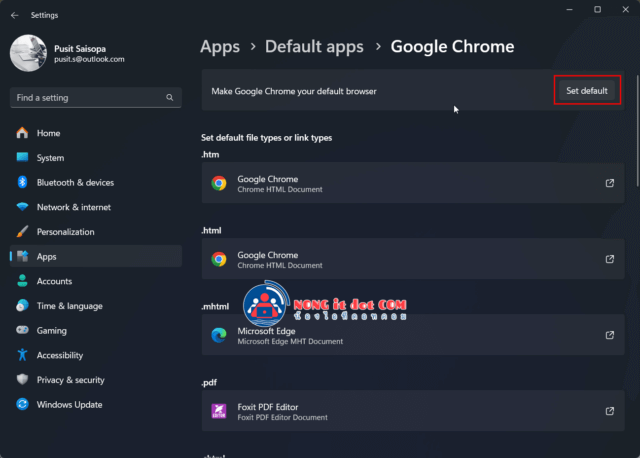Click the System monitor icon
The width and height of the screenshot is (640, 458).
pyautogui.click(x=22, y=157)
